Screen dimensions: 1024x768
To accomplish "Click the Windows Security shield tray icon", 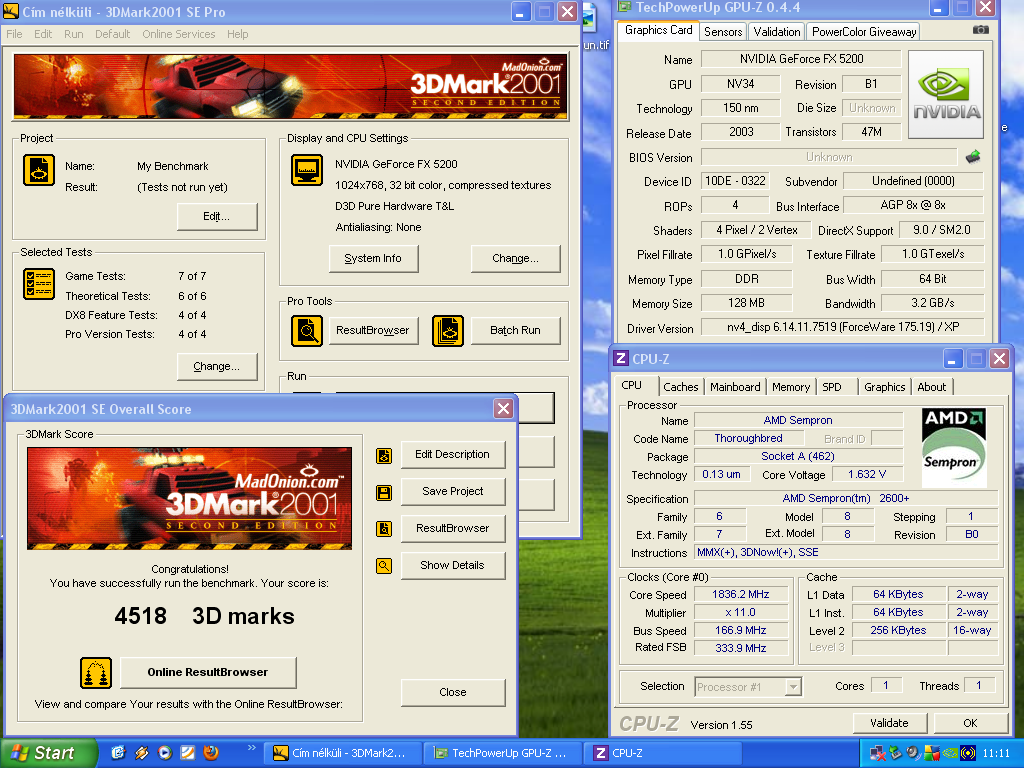I will (x=932, y=753).
